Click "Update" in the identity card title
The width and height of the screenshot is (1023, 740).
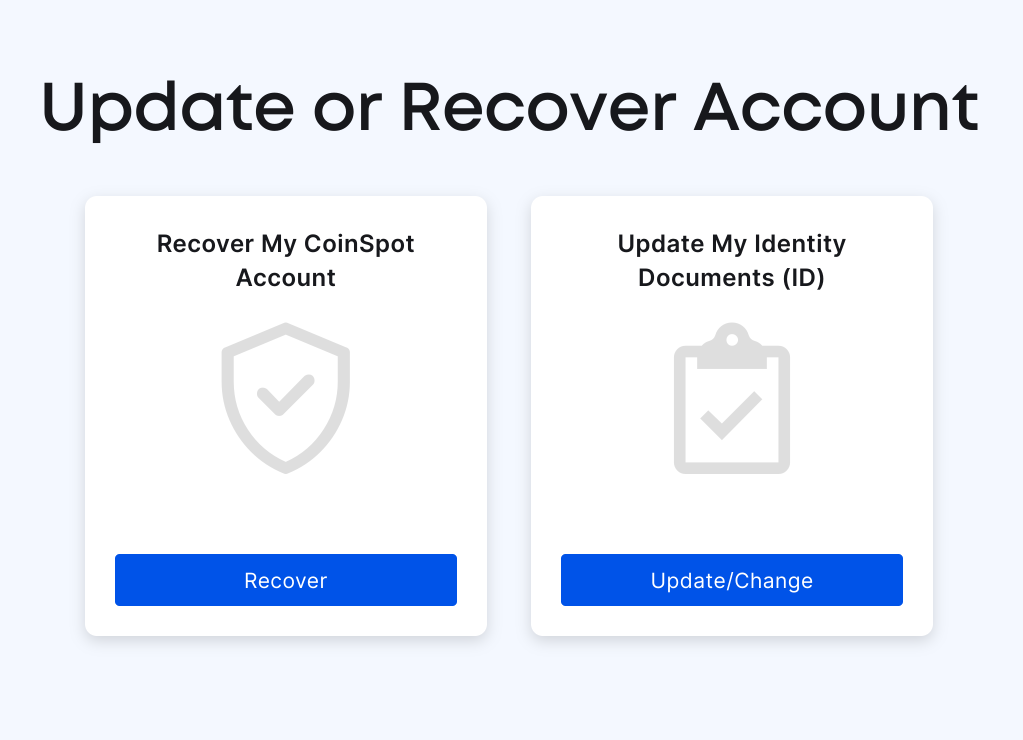click(661, 244)
